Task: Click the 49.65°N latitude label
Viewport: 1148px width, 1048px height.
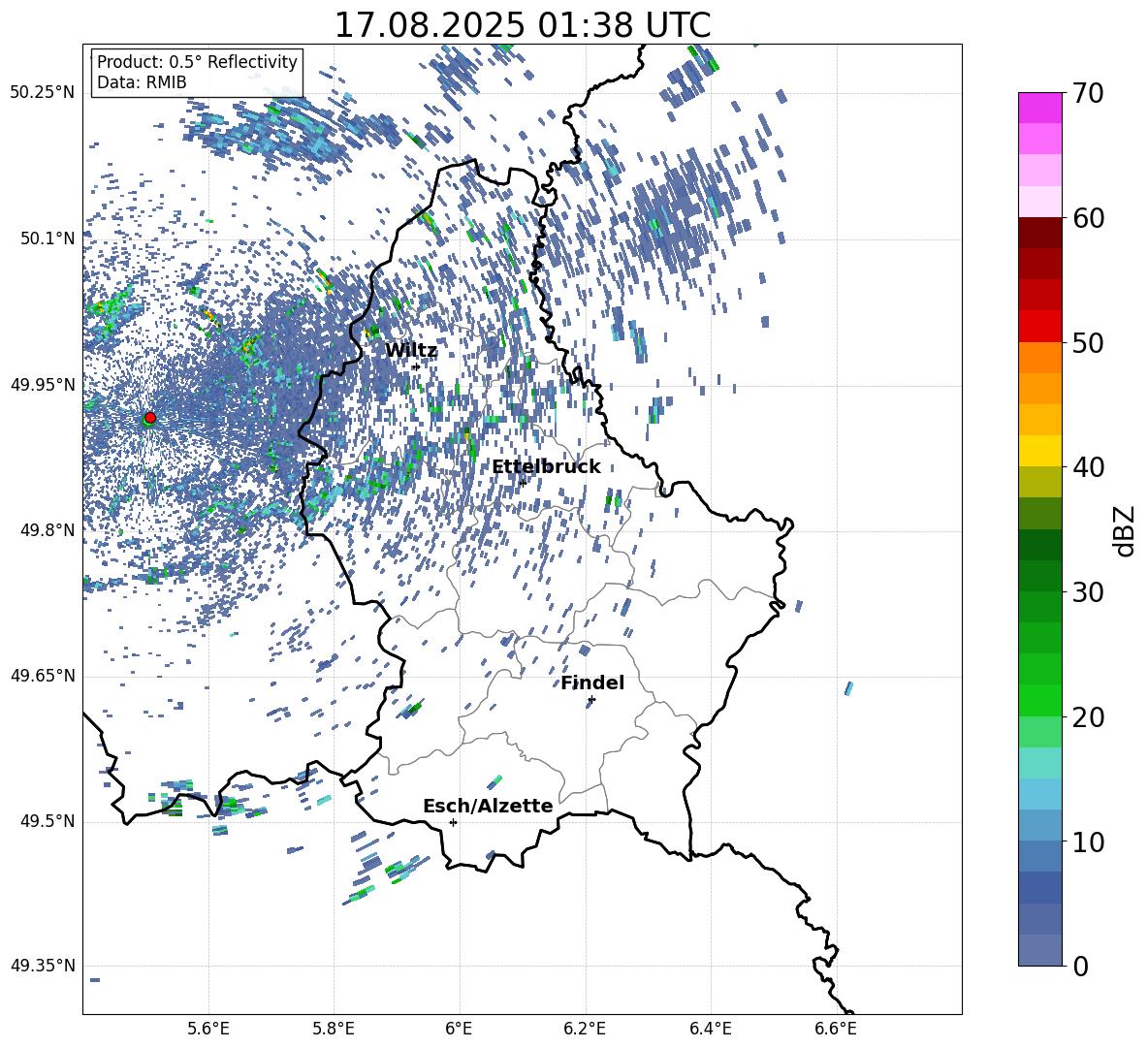Action: (x=43, y=676)
